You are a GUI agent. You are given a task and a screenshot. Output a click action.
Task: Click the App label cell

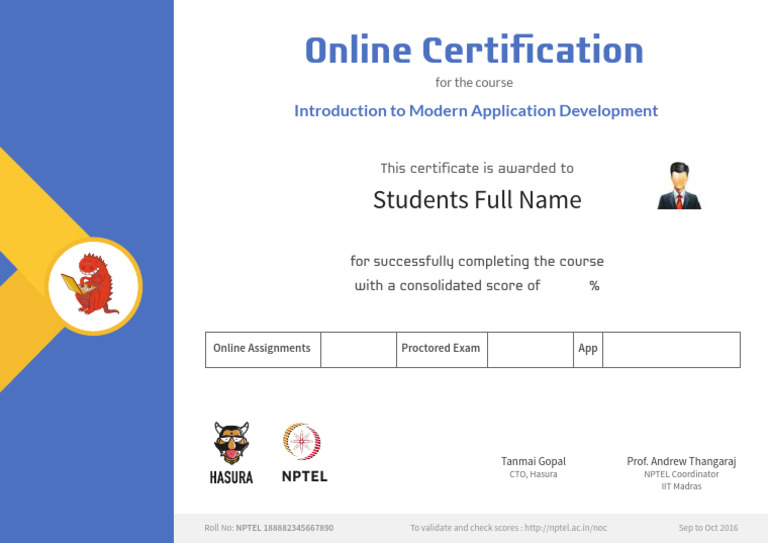click(588, 349)
